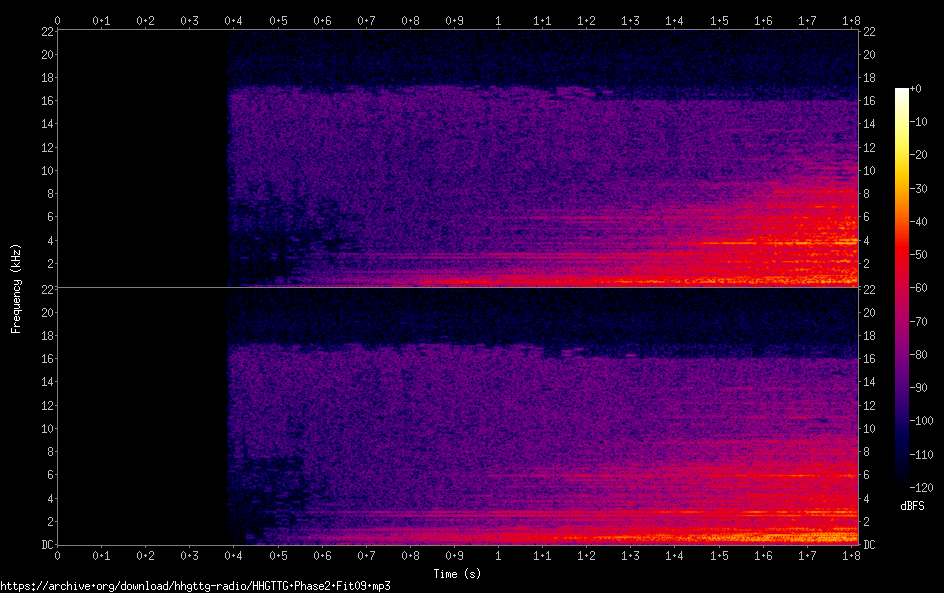Click the 0.4 tick on the bottom time axis
The width and height of the screenshot is (944, 593).
[233, 555]
